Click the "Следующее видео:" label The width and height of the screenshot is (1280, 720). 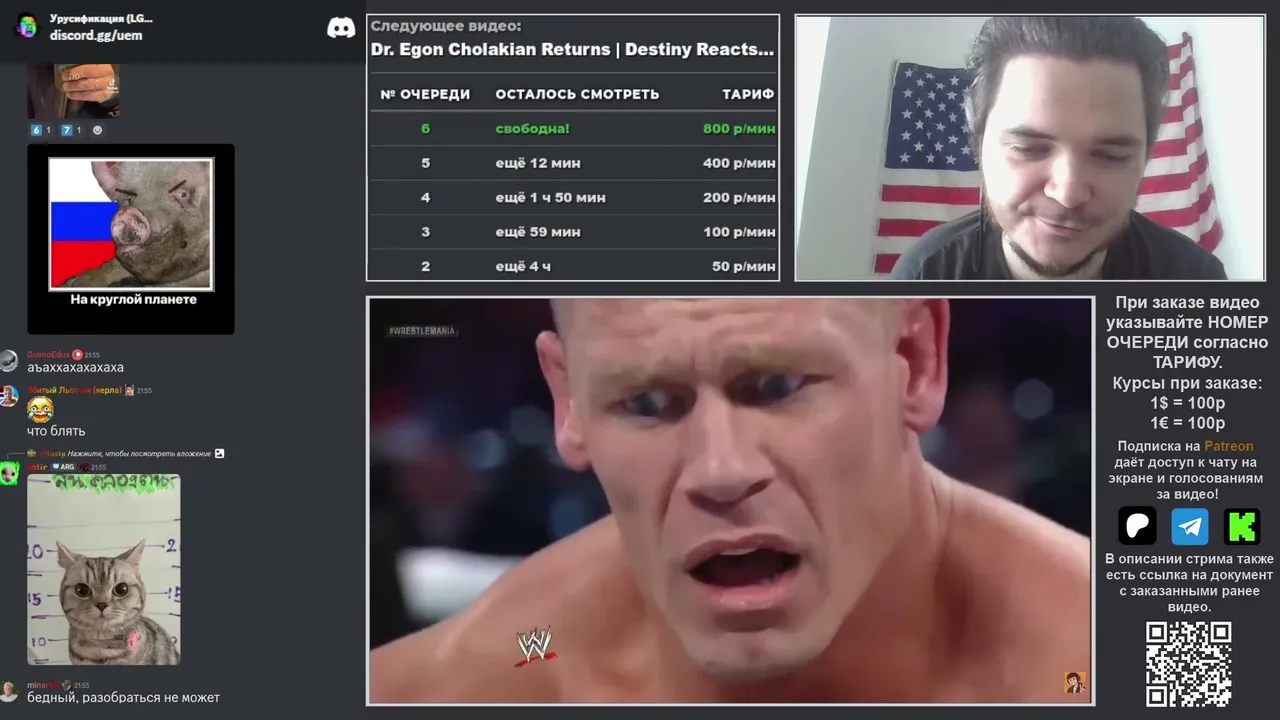pyautogui.click(x=445, y=27)
